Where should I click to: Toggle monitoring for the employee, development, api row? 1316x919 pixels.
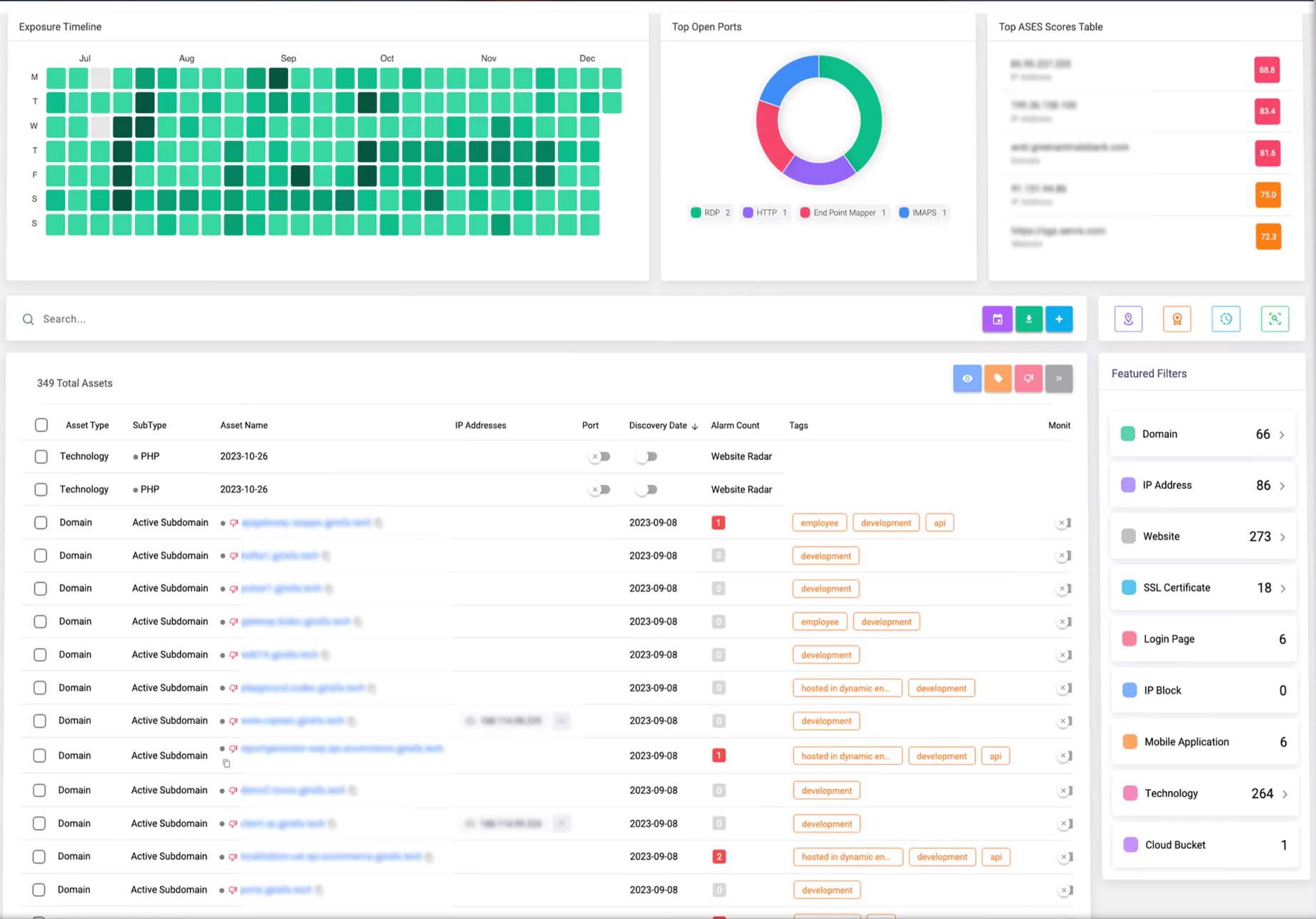coord(1063,523)
